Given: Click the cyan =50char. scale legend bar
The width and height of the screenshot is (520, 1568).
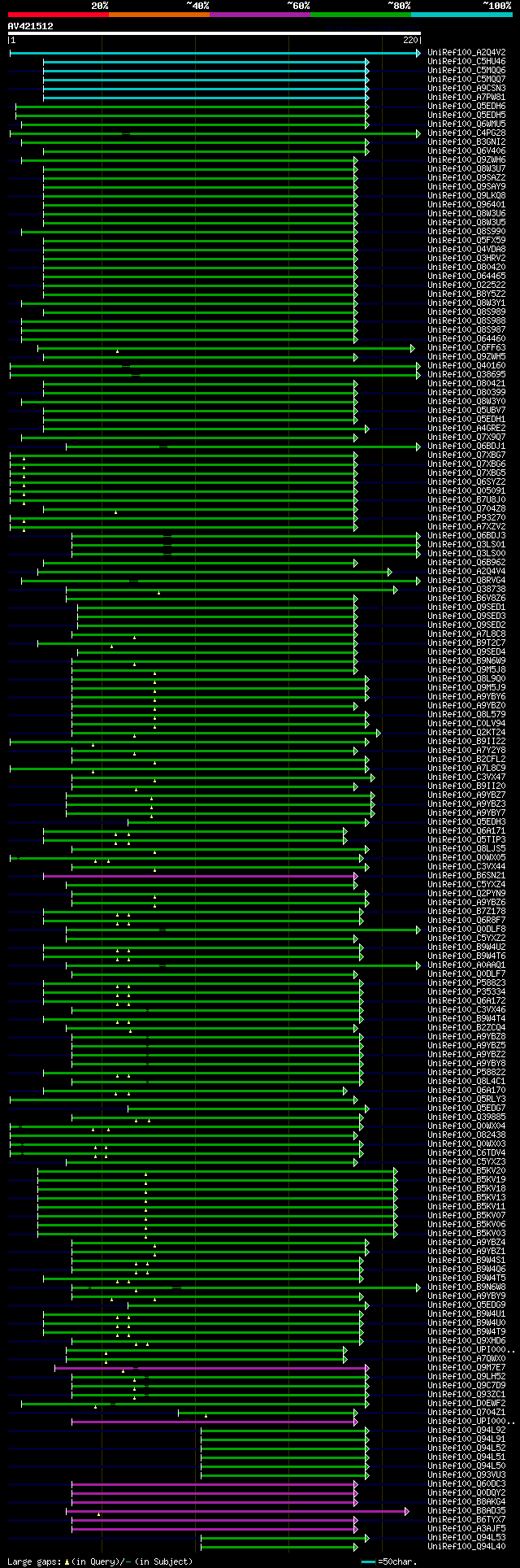Looking at the screenshot, I should pyautogui.click(x=368, y=1561).
